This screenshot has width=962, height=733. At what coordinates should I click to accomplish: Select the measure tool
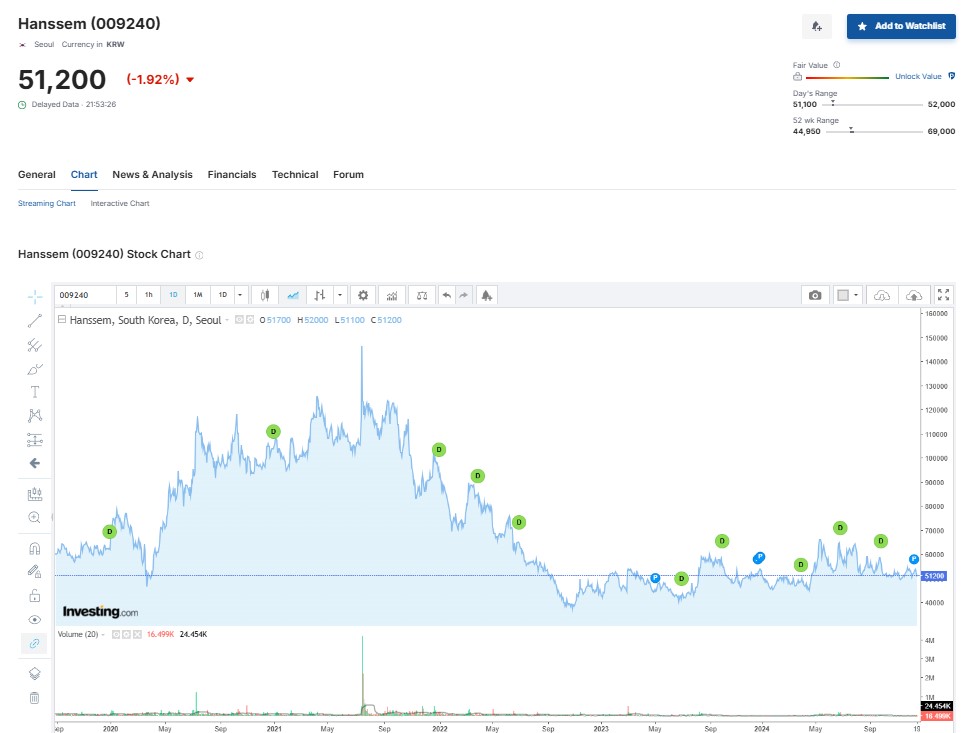coord(35,494)
